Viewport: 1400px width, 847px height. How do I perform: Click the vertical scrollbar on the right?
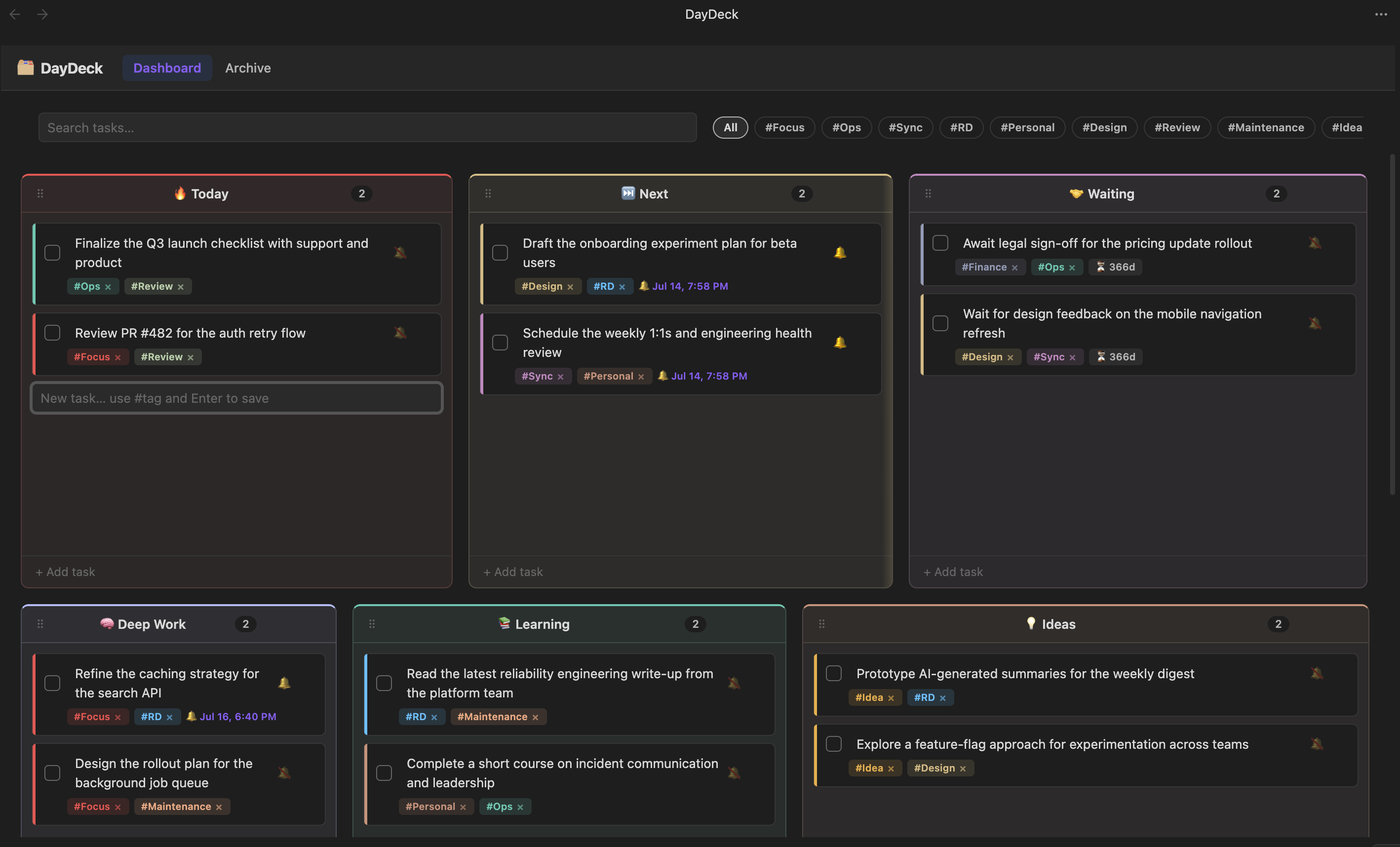[1392, 324]
